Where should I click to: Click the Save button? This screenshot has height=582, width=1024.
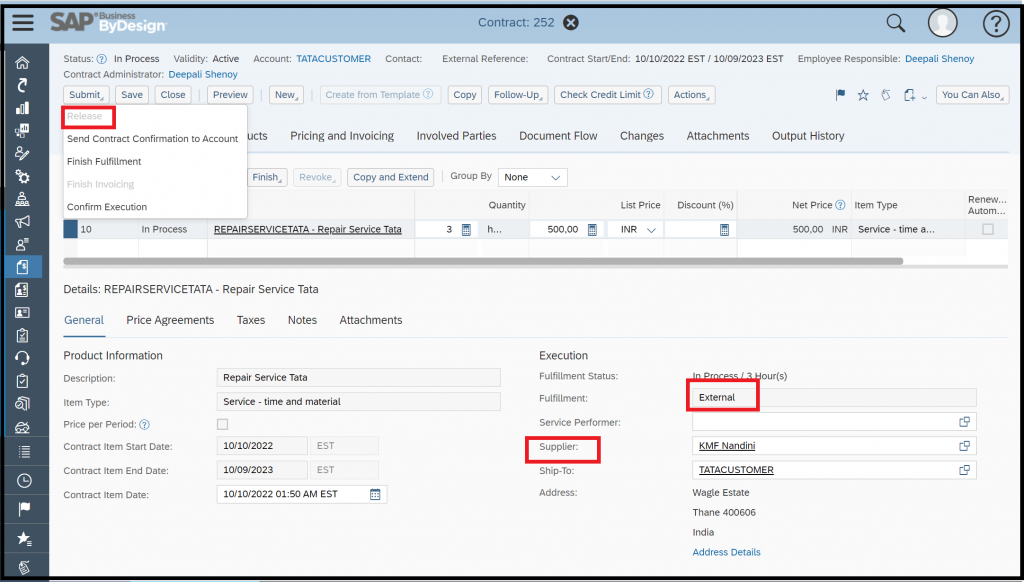132,95
